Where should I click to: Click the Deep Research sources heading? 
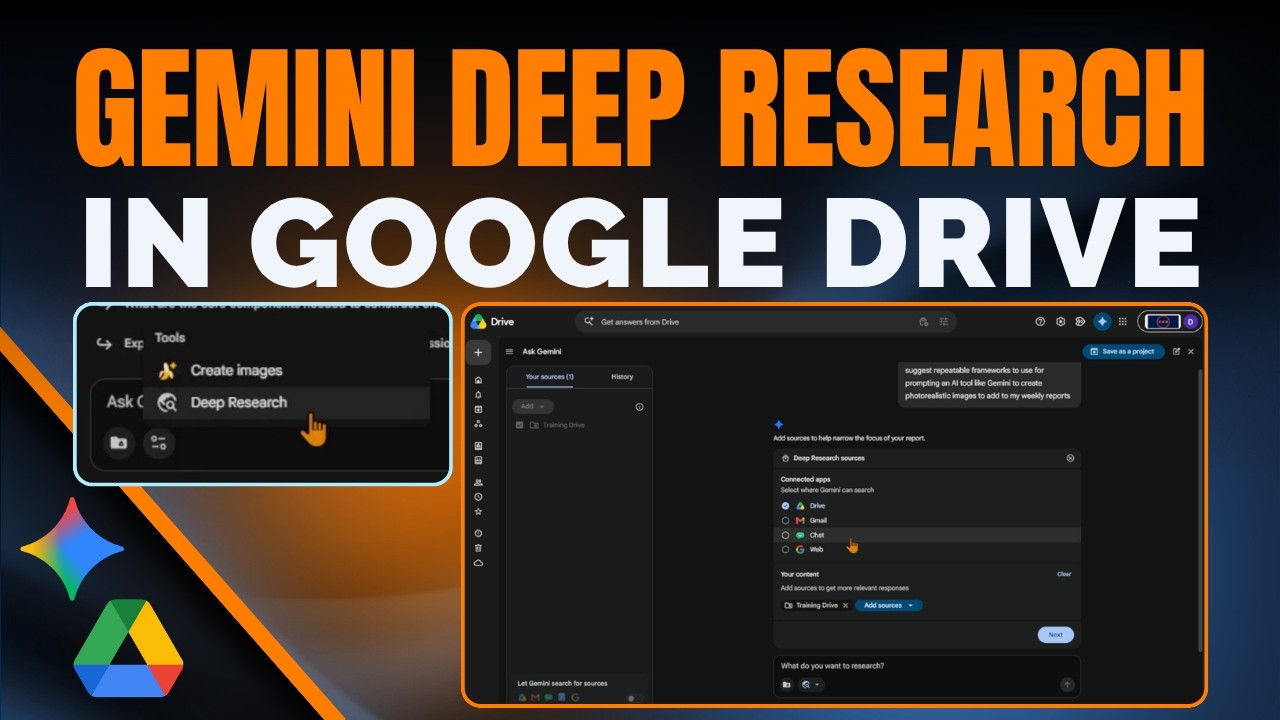point(829,458)
